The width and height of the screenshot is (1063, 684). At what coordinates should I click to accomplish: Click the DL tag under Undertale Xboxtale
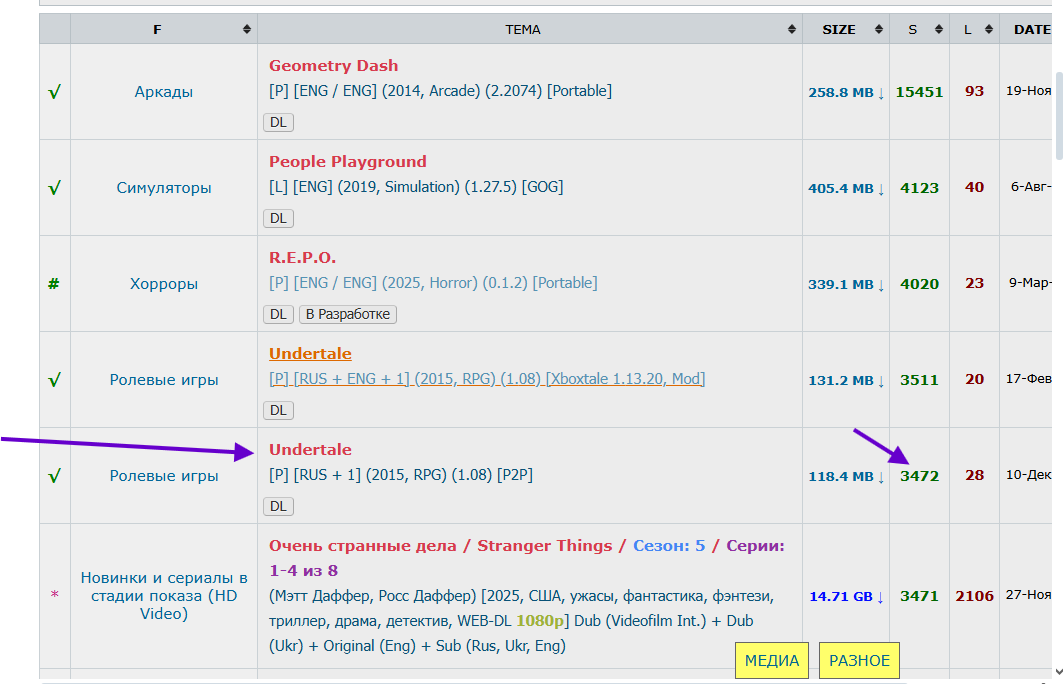tap(278, 410)
